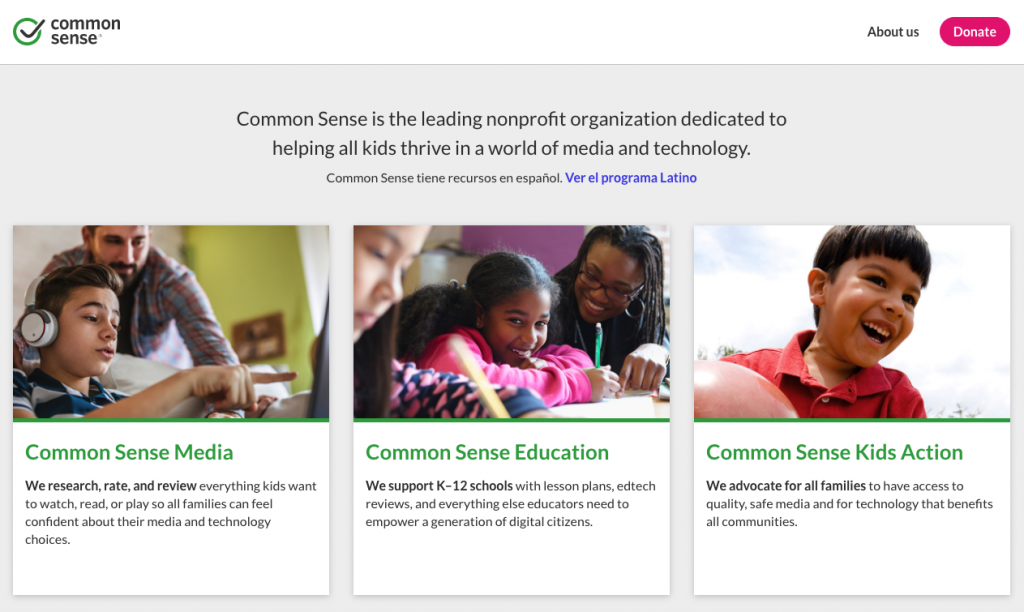Click 'Common Sense tiene recursos en español' text
The image size is (1024, 612).
click(443, 178)
